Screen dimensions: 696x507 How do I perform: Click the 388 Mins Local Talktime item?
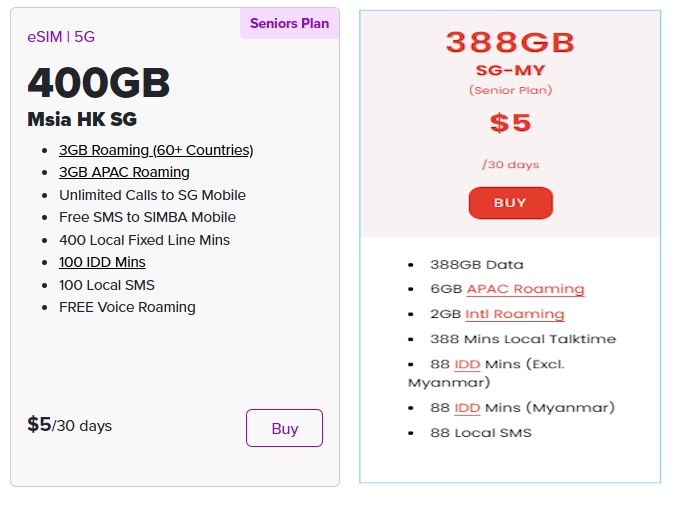pyautogui.click(x=523, y=339)
